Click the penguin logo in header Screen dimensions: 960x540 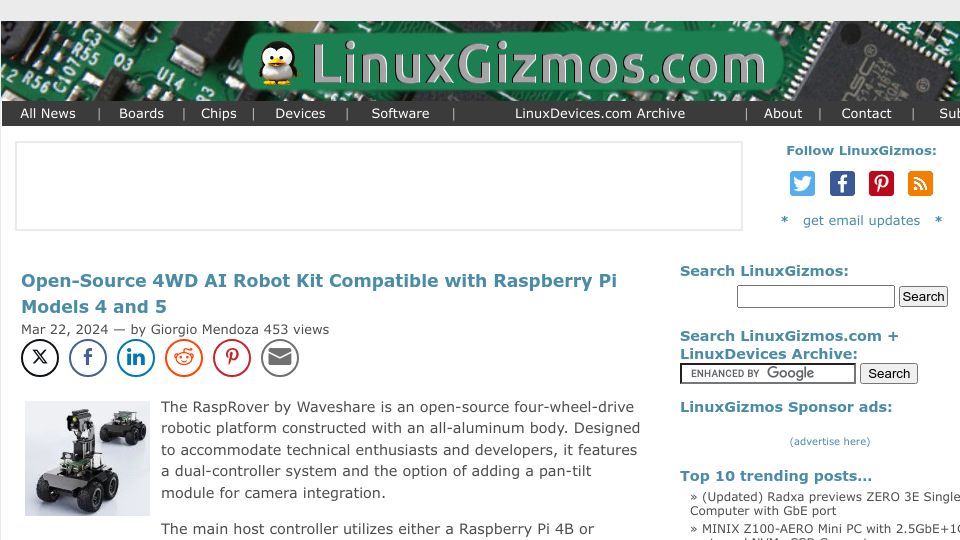click(x=277, y=63)
